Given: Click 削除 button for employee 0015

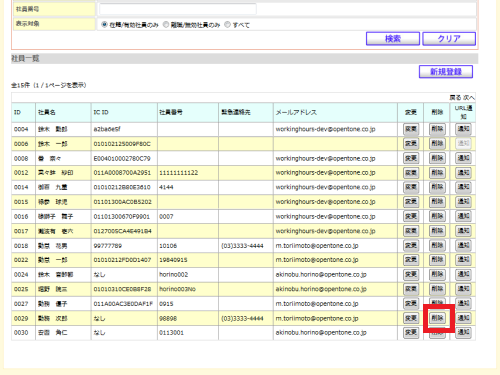Looking at the screenshot, I should pyautogui.click(x=437, y=202).
